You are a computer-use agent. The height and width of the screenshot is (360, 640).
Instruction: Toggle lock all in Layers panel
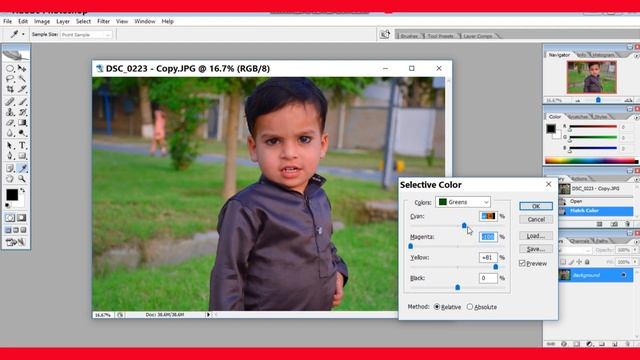[587, 262]
